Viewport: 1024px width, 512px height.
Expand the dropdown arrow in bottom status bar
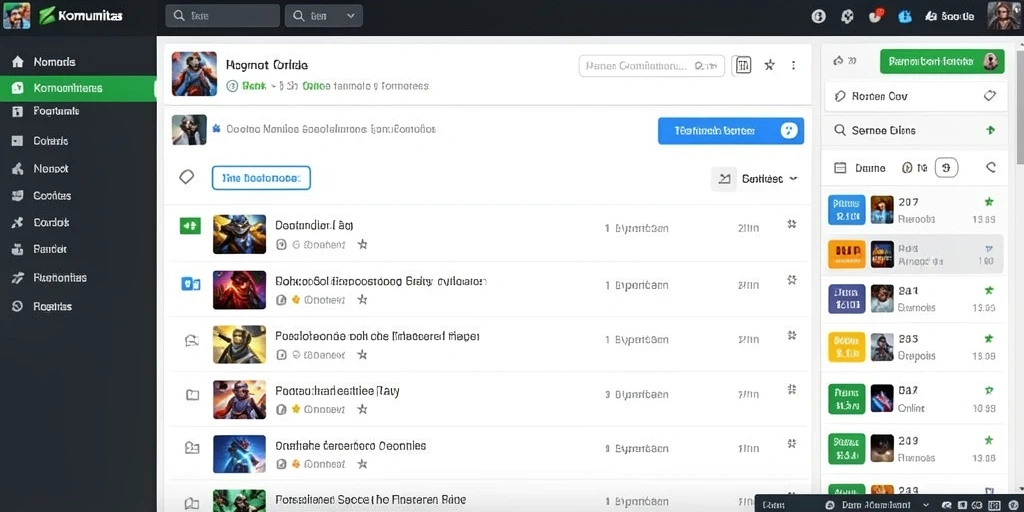[925, 505]
